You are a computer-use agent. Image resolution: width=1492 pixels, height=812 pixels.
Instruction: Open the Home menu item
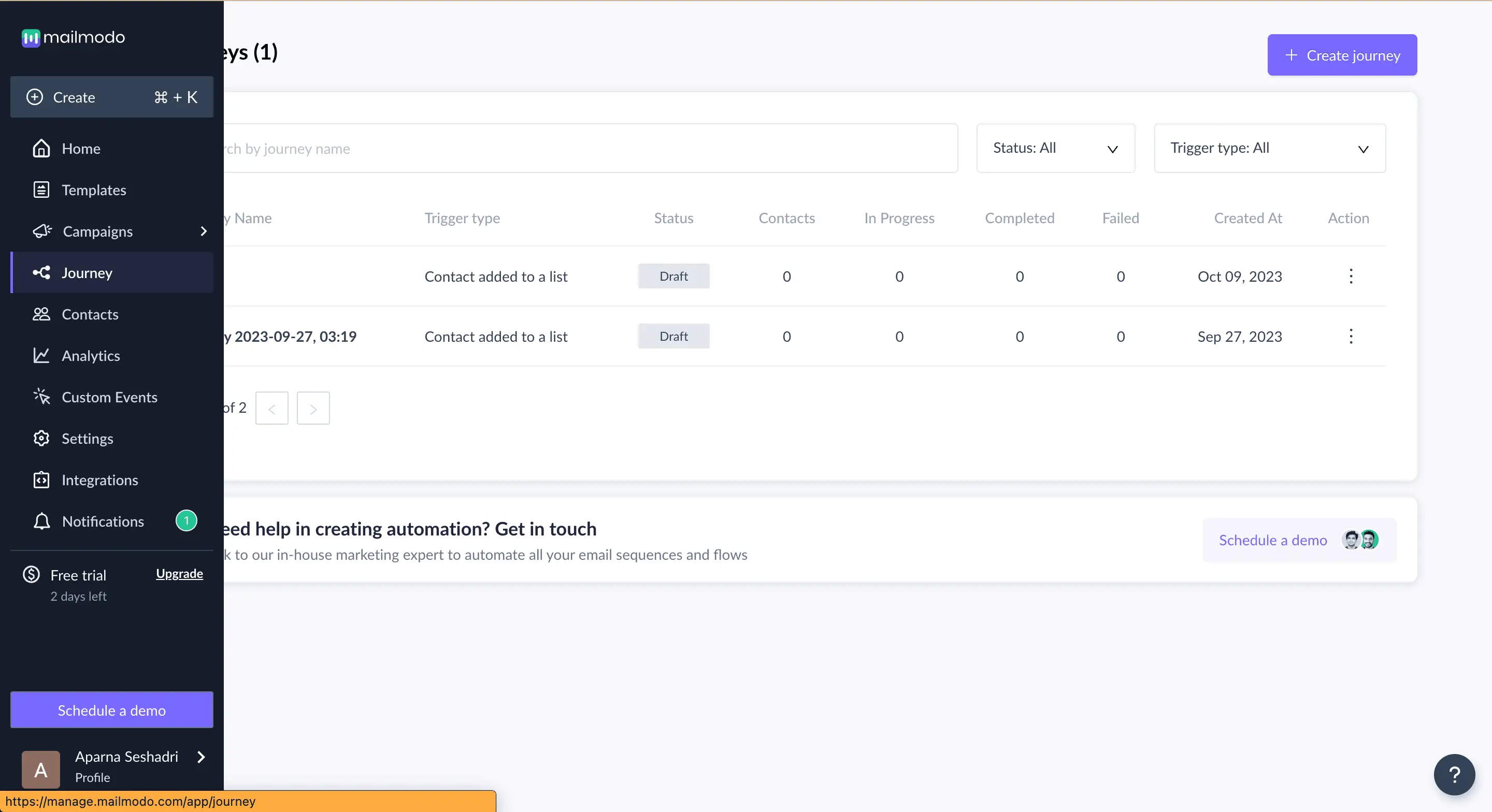click(81, 148)
